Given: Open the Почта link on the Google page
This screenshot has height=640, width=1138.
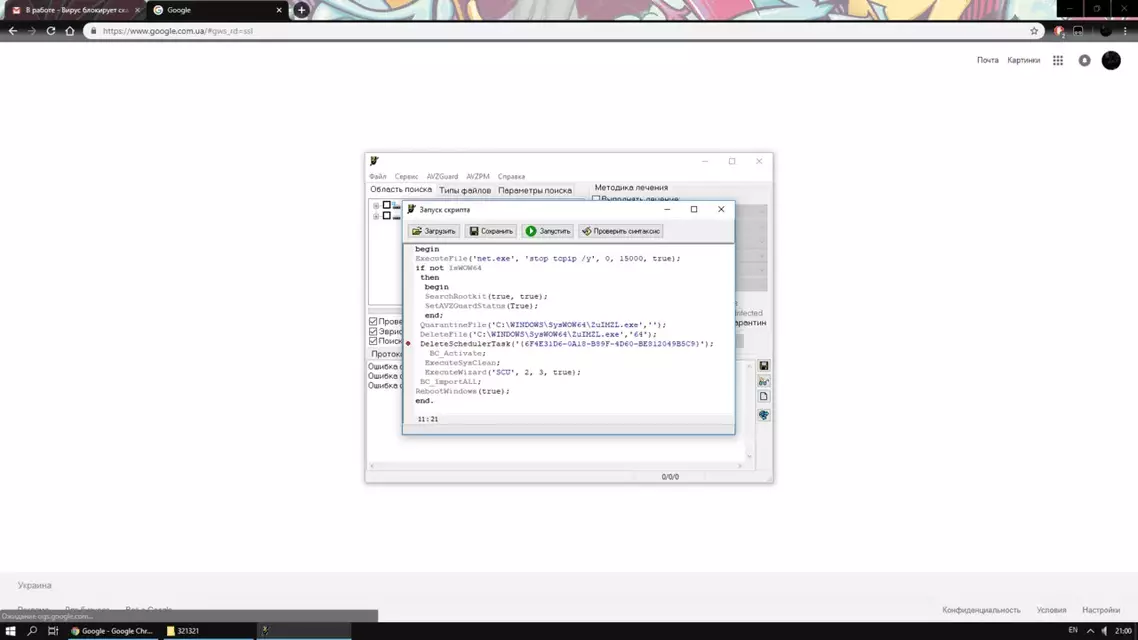Looking at the screenshot, I should [987, 60].
